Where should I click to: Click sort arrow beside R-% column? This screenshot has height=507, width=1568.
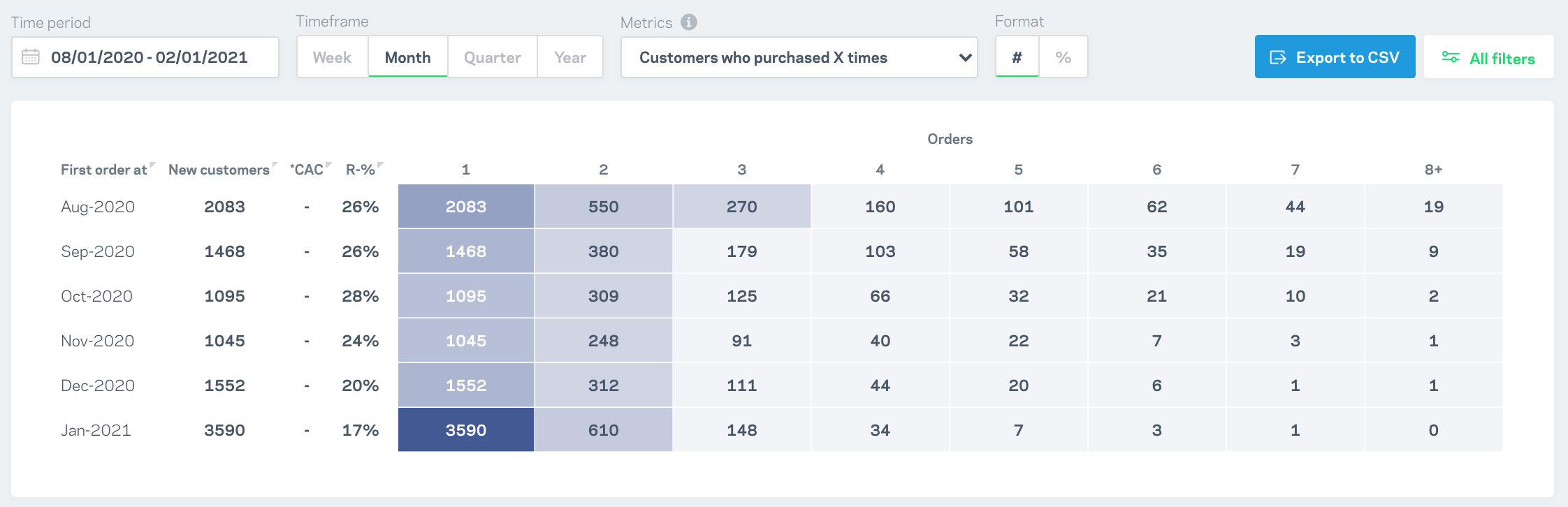coord(380,166)
